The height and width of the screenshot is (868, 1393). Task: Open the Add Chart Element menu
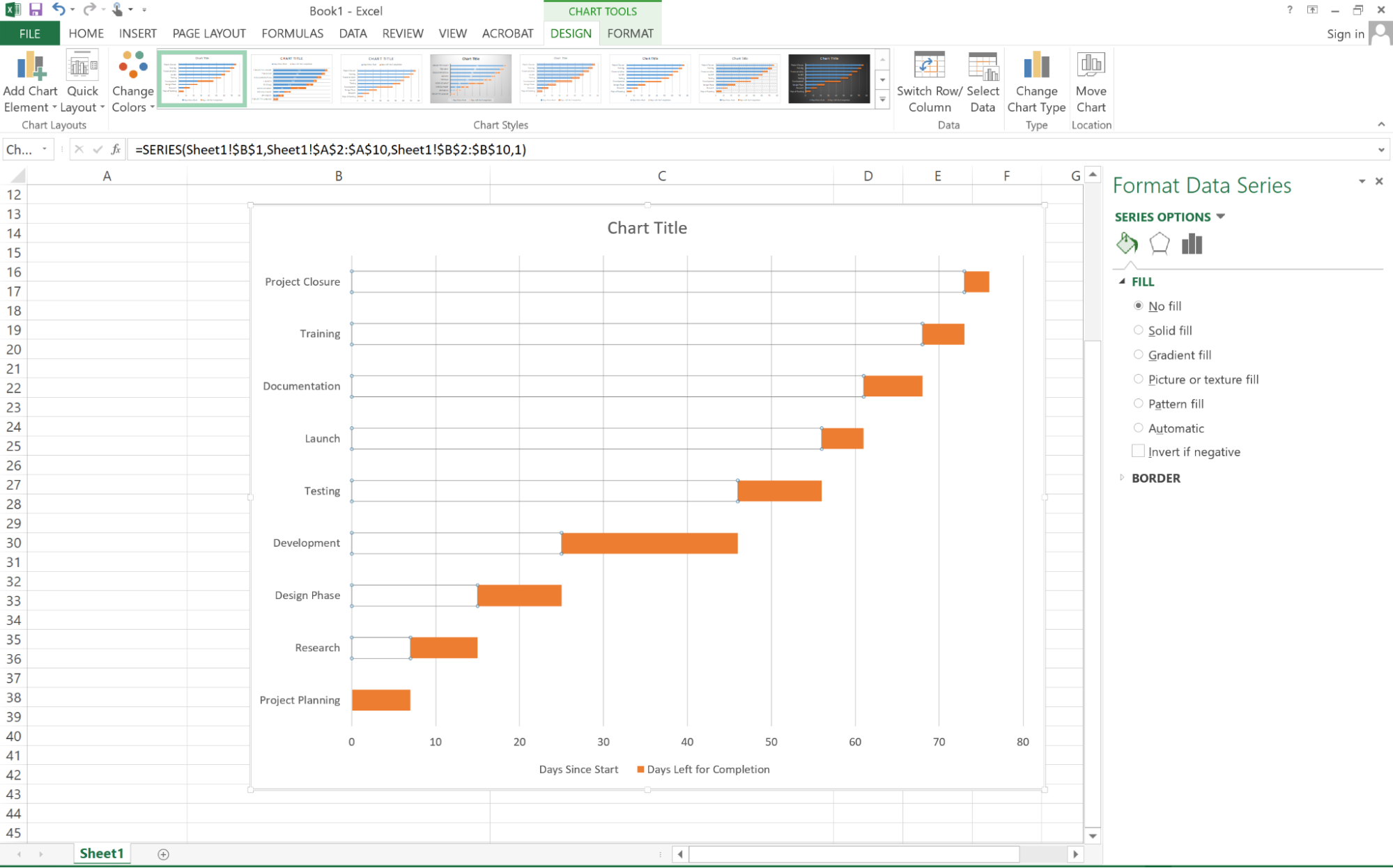(31, 82)
